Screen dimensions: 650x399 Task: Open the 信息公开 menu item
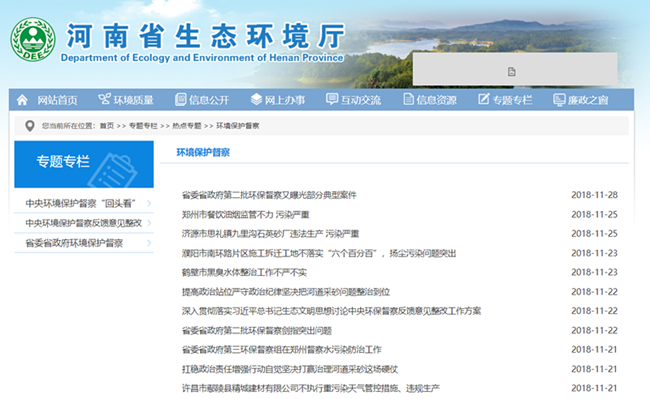tap(209, 100)
